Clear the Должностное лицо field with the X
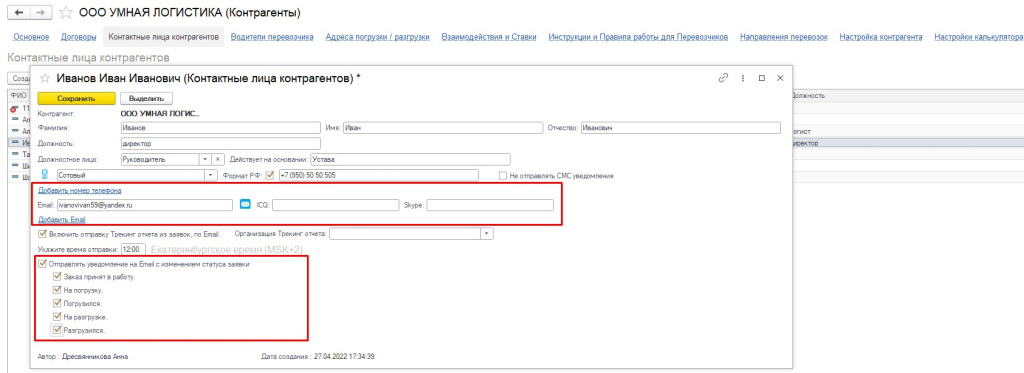 (x=219, y=159)
